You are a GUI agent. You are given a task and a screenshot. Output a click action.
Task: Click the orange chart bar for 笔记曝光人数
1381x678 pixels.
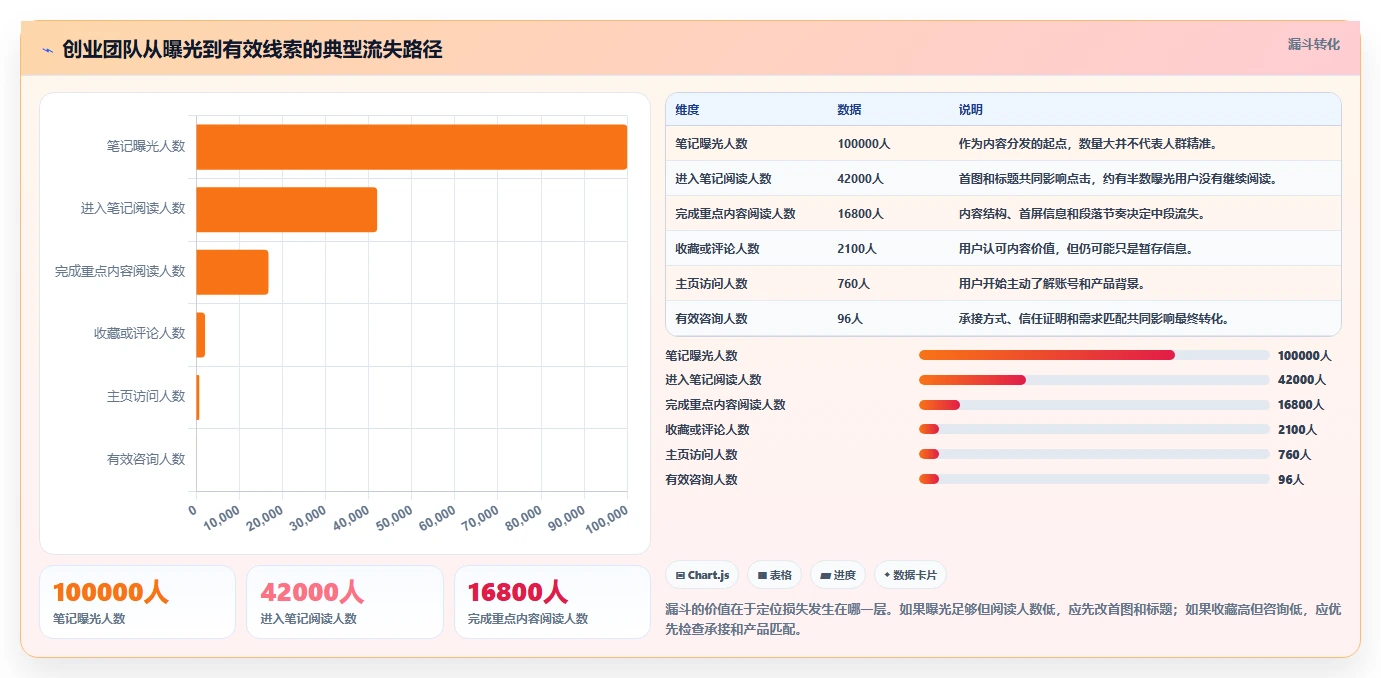[x=411, y=147]
